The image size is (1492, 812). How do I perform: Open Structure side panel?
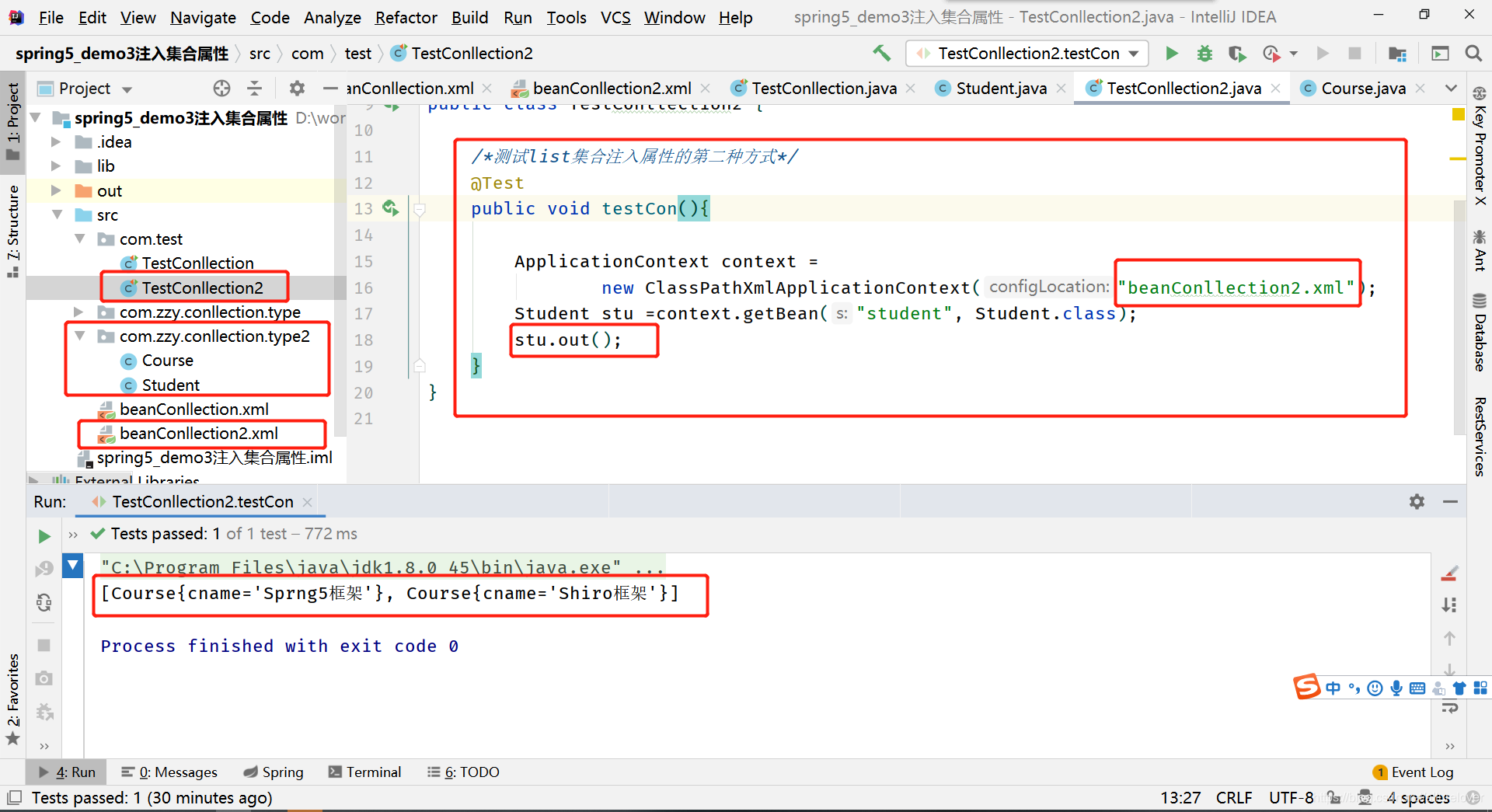coord(13,231)
